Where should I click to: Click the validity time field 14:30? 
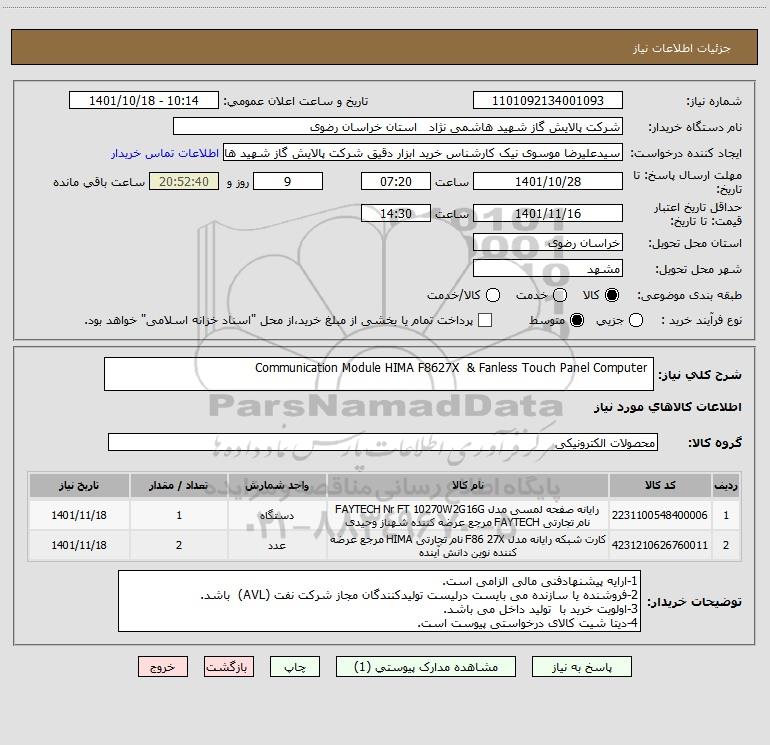[396, 213]
